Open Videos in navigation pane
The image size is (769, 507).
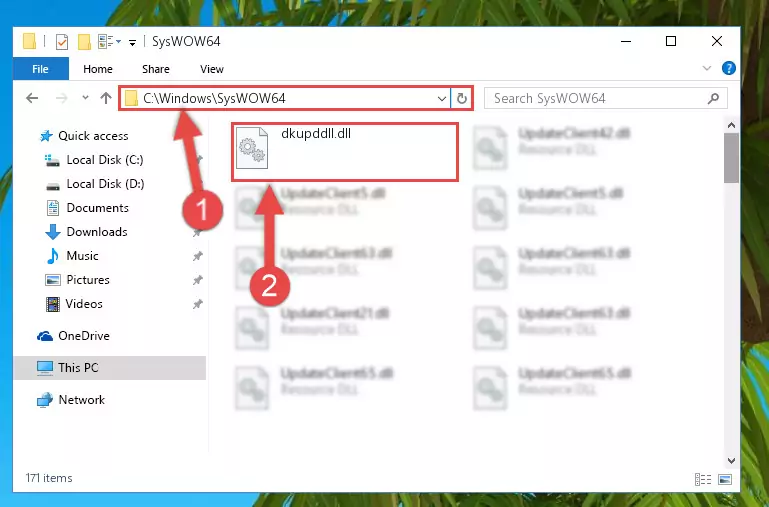click(x=74, y=304)
